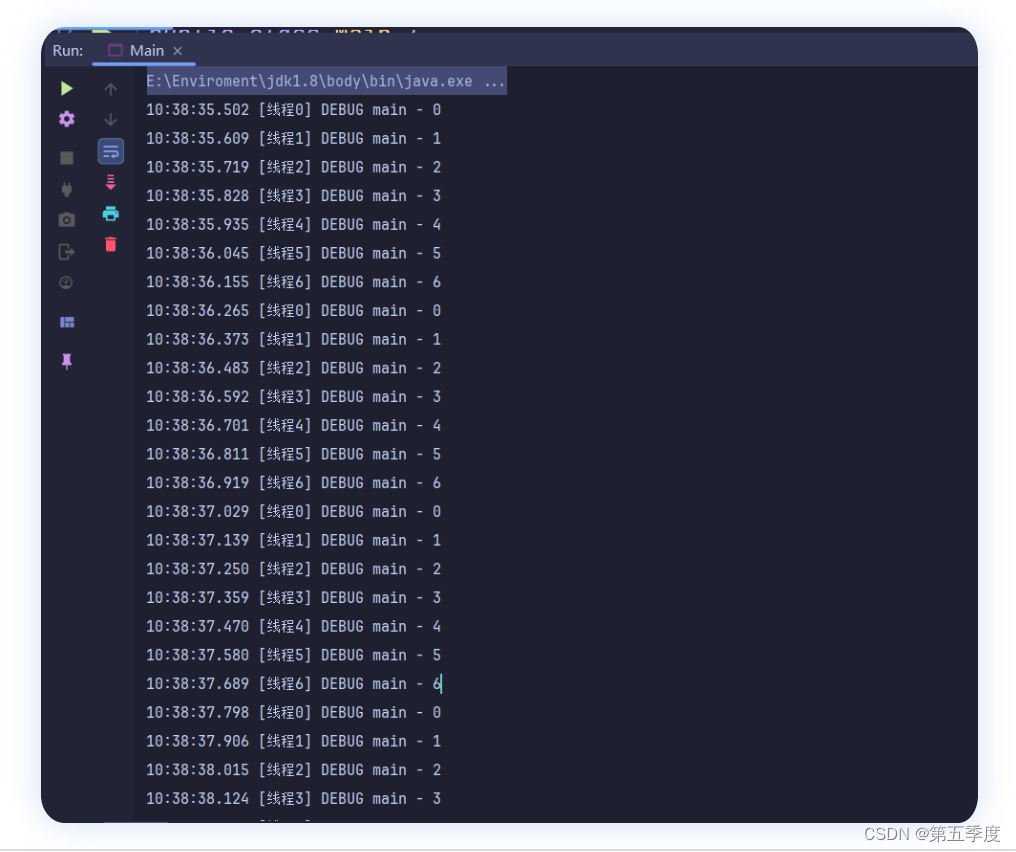Viewport: 1016px width, 852px height.
Task: Select log line timestamped 10:38:36.265
Action: point(294,311)
